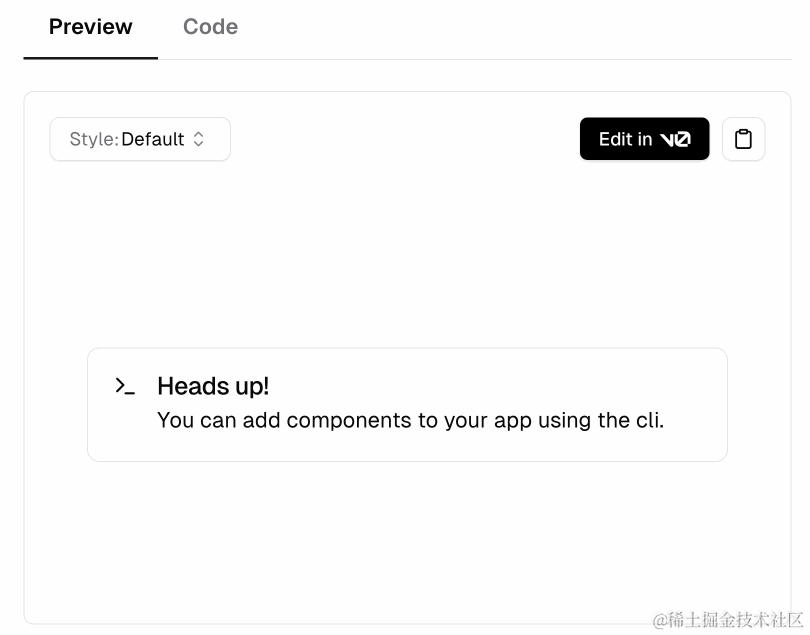Select the "Heads up!" alert title

pyautogui.click(x=213, y=386)
